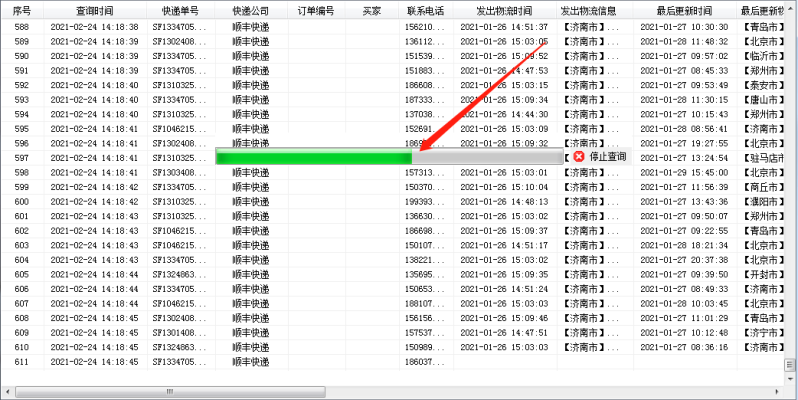The width and height of the screenshot is (798, 400).
Task: Click the 顺丰快递 cell in row 600
Action: (x=250, y=201)
